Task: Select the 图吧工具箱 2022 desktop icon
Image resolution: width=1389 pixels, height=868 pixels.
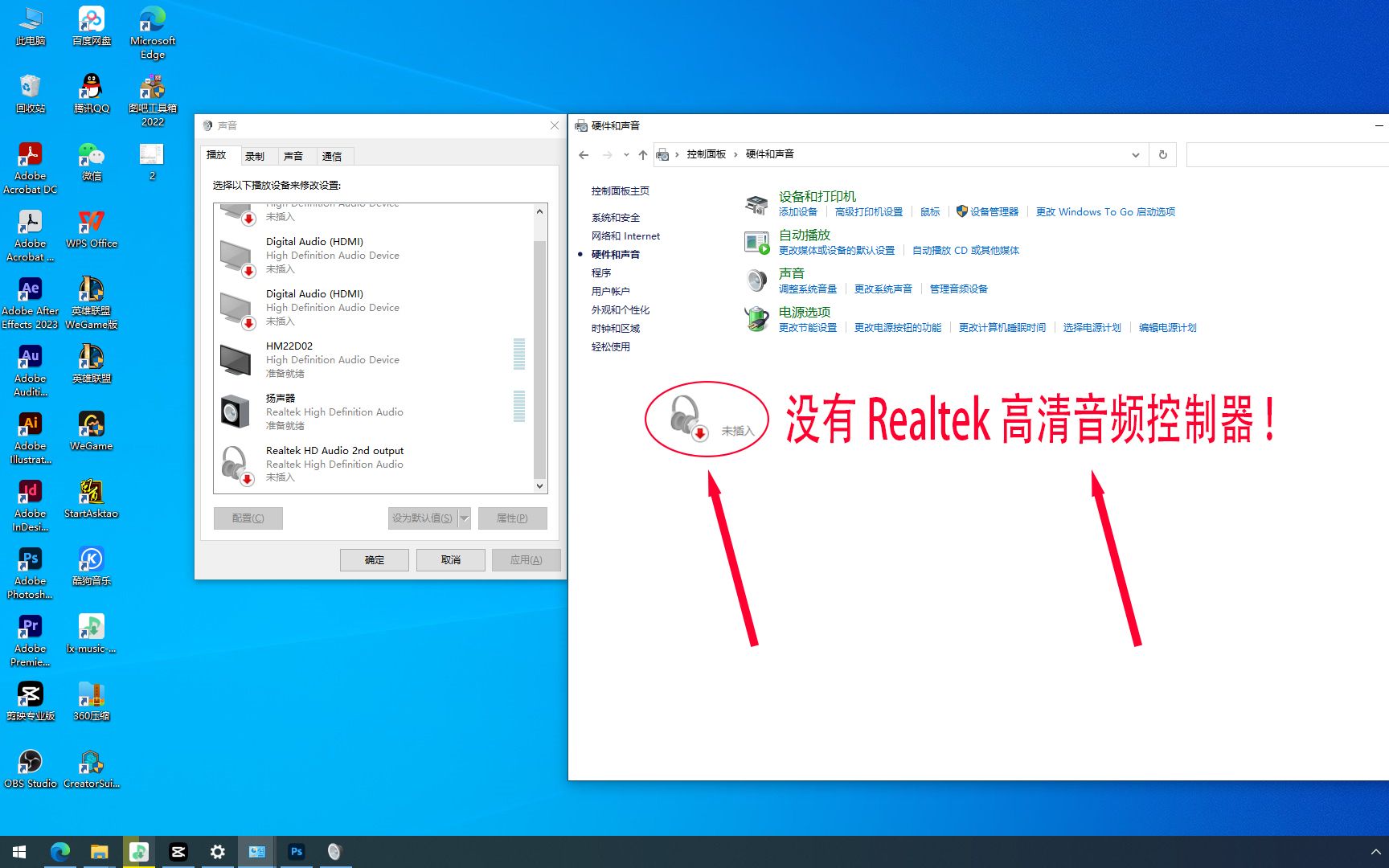Action: click(153, 100)
